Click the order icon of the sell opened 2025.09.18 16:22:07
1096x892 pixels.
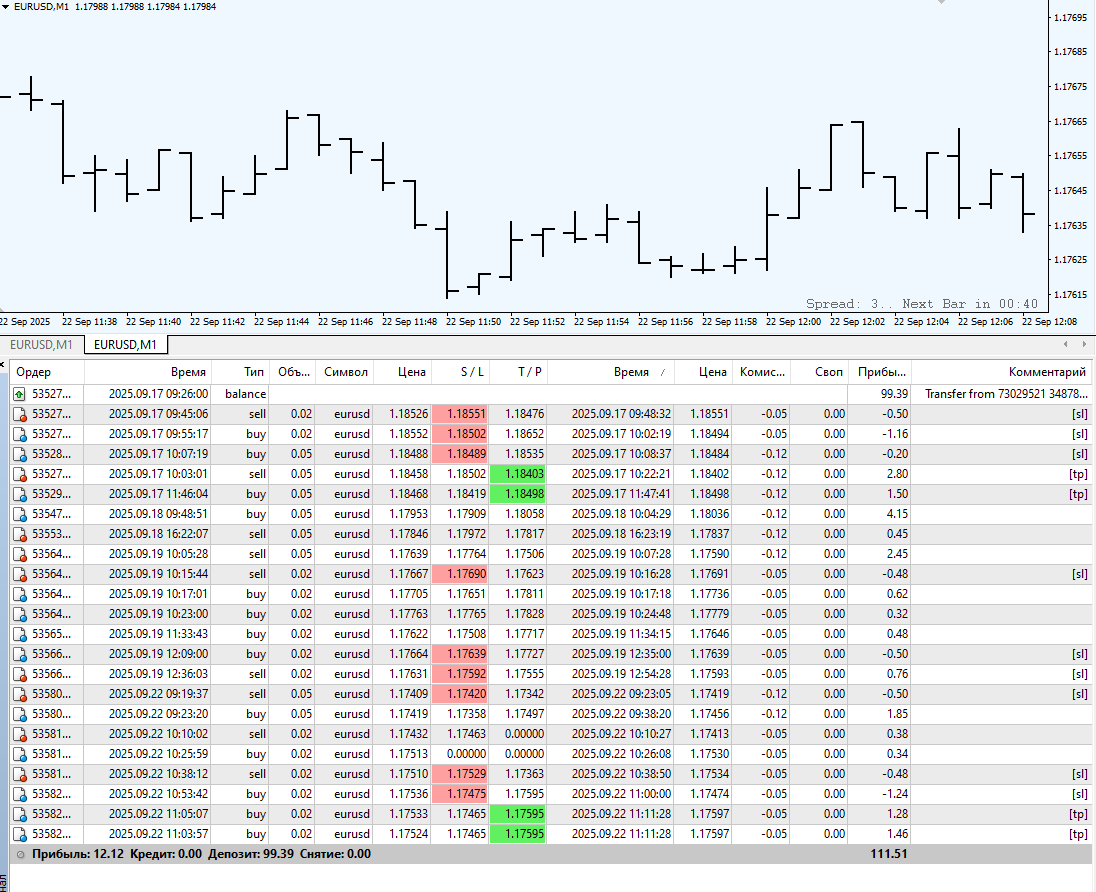click(20, 535)
